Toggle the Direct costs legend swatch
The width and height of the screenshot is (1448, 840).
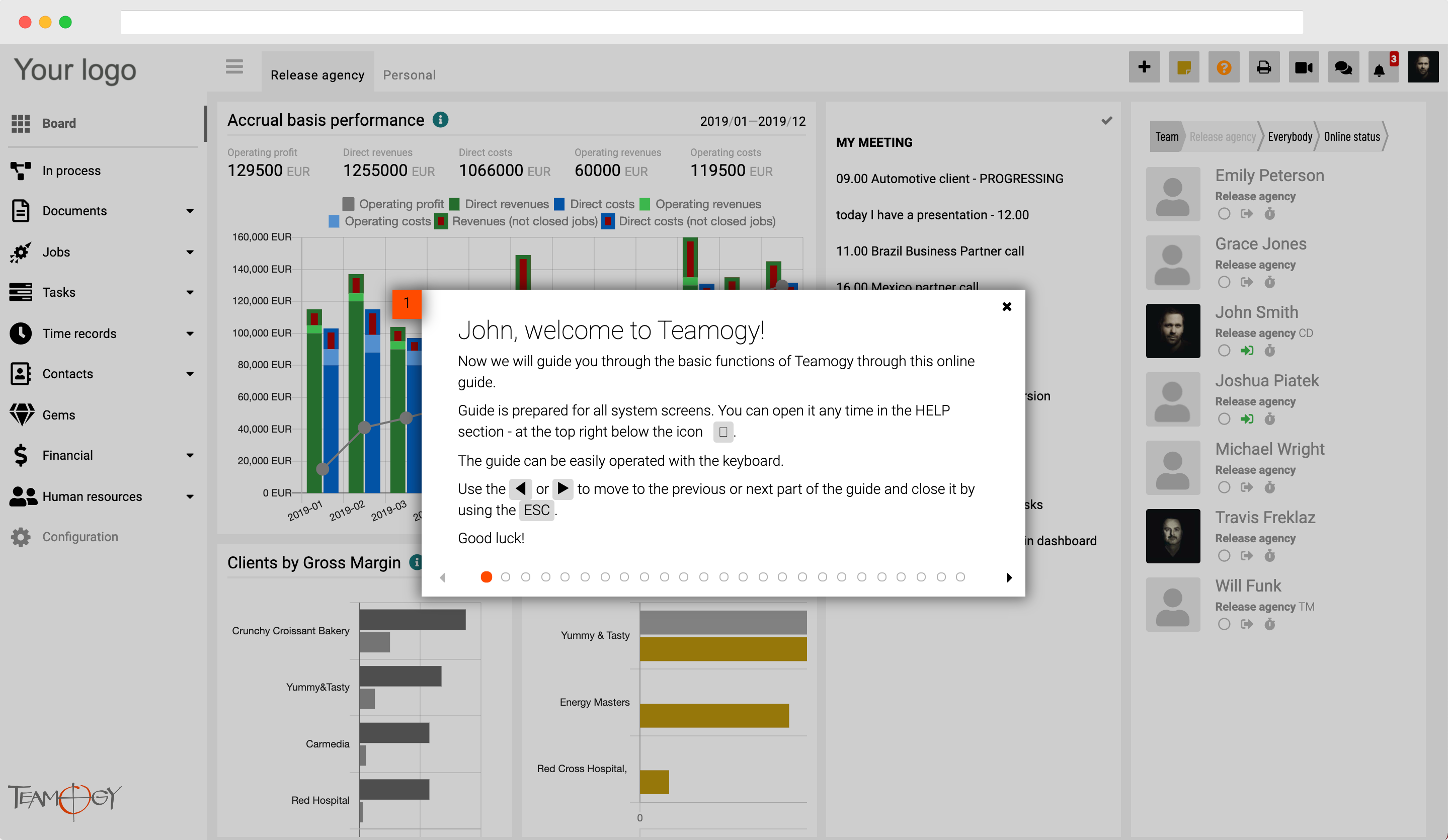pyautogui.click(x=558, y=204)
